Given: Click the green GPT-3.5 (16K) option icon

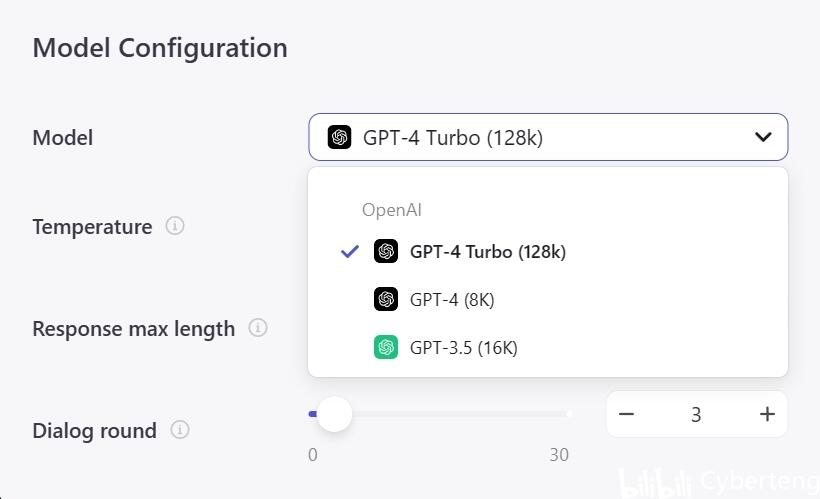Looking at the screenshot, I should click(386, 347).
